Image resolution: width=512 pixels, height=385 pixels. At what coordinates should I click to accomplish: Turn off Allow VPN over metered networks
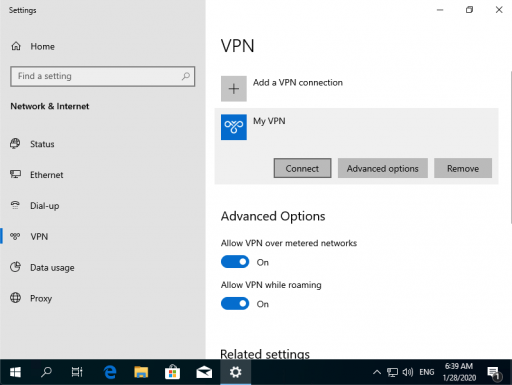(x=235, y=262)
